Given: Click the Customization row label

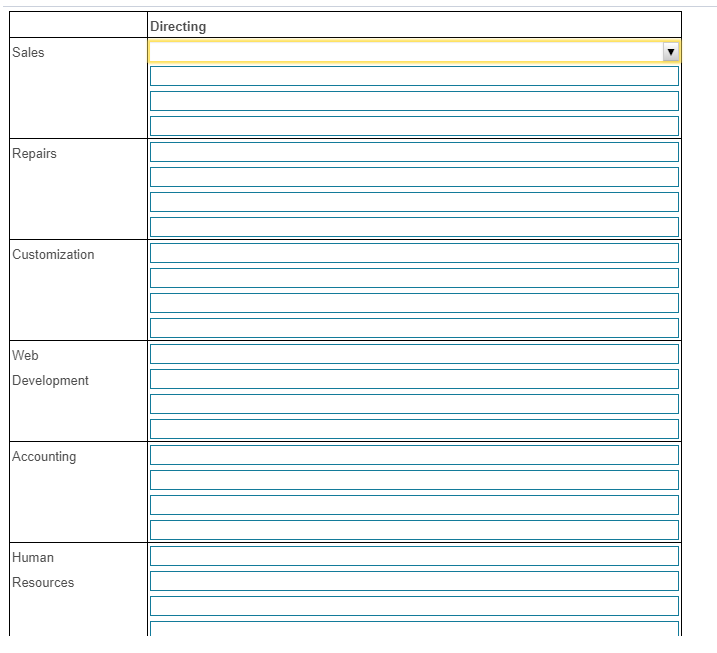Looking at the screenshot, I should click(x=53, y=254).
